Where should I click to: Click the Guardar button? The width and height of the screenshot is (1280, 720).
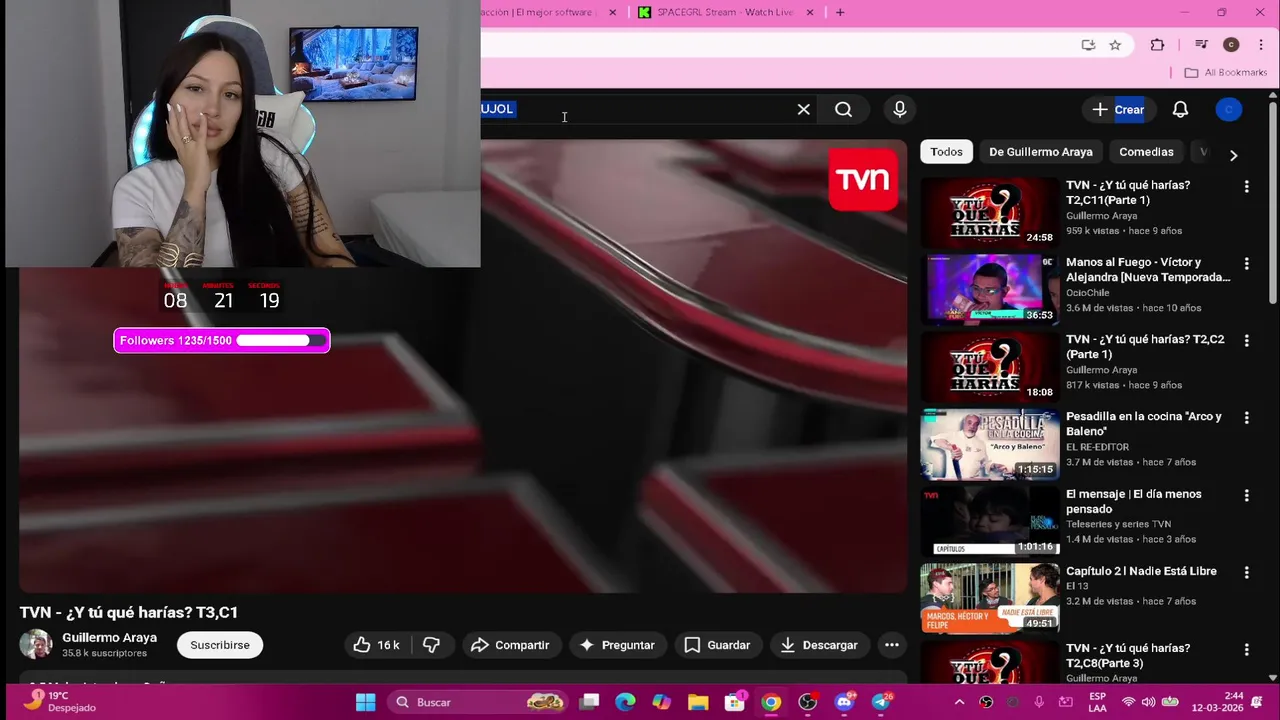(717, 645)
